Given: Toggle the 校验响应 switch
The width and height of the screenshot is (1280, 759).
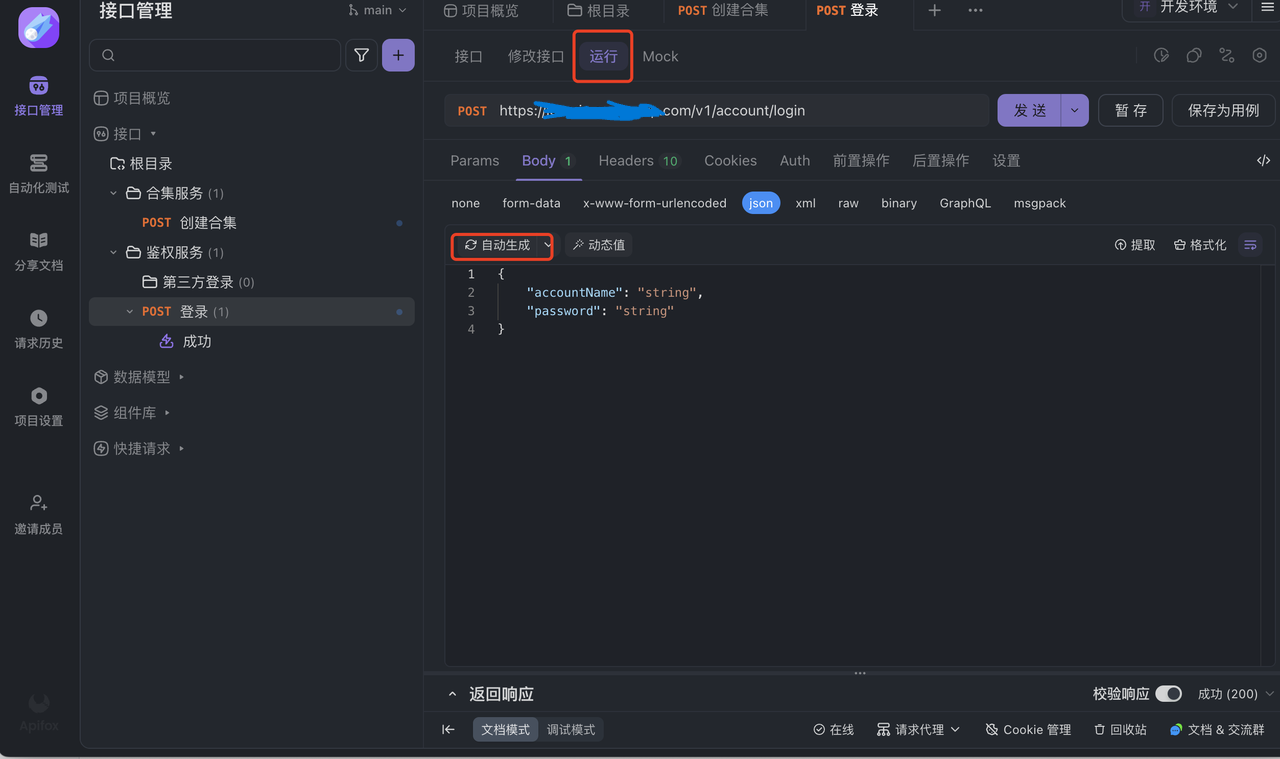Looking at the screenshot, I should [1167, 693].
